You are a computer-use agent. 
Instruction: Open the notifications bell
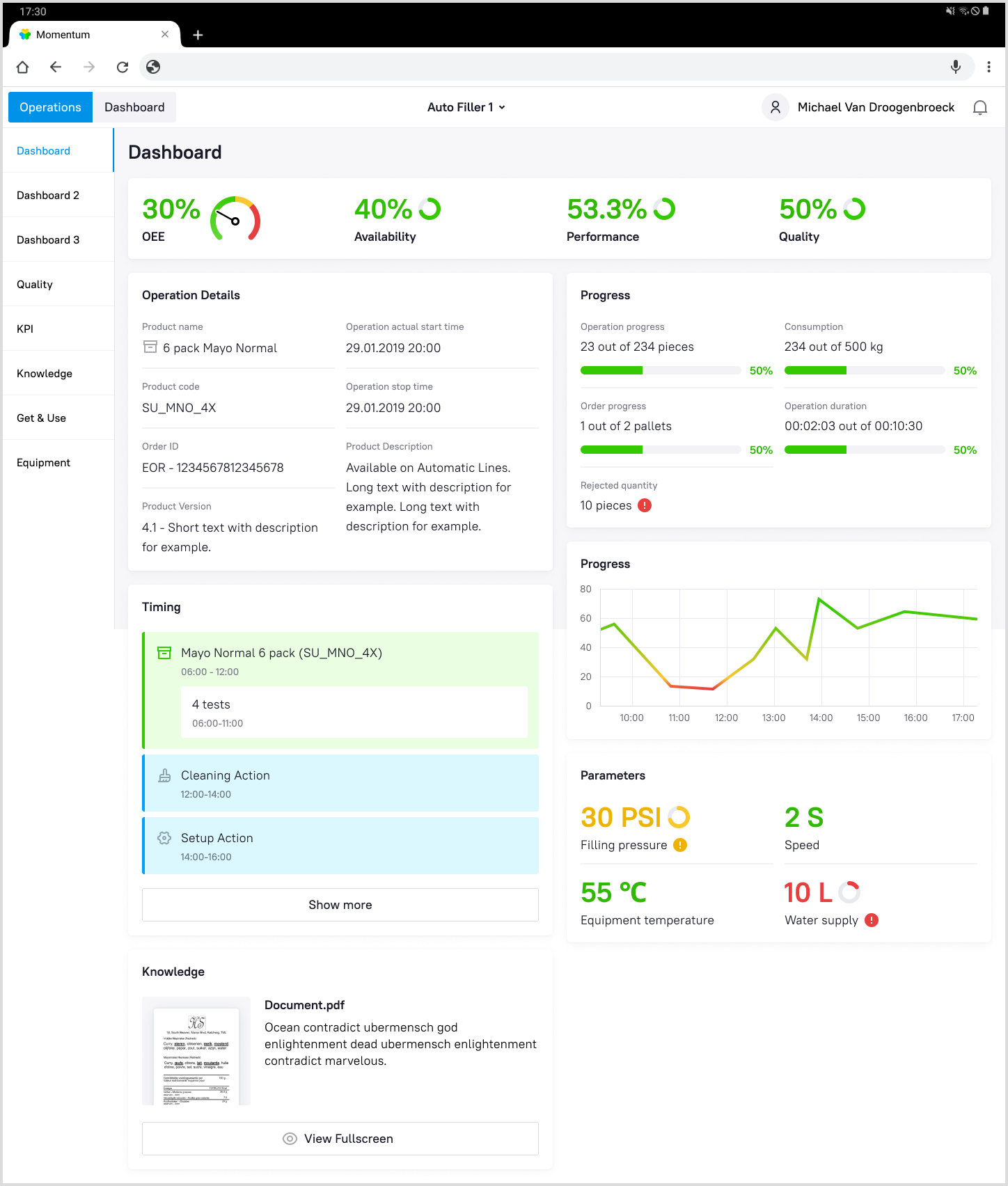click(980, 107)
